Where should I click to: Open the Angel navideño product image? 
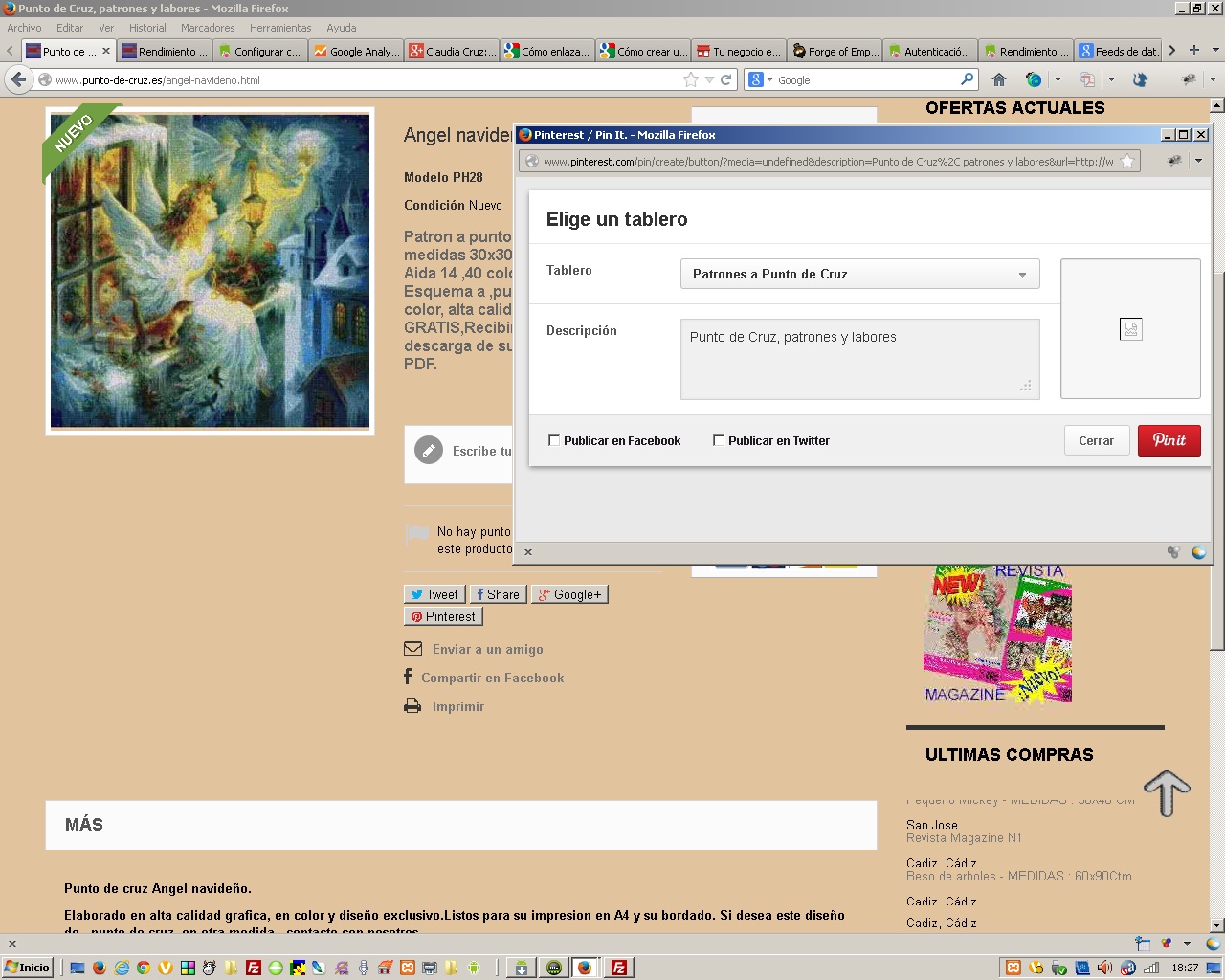point(210,271)
